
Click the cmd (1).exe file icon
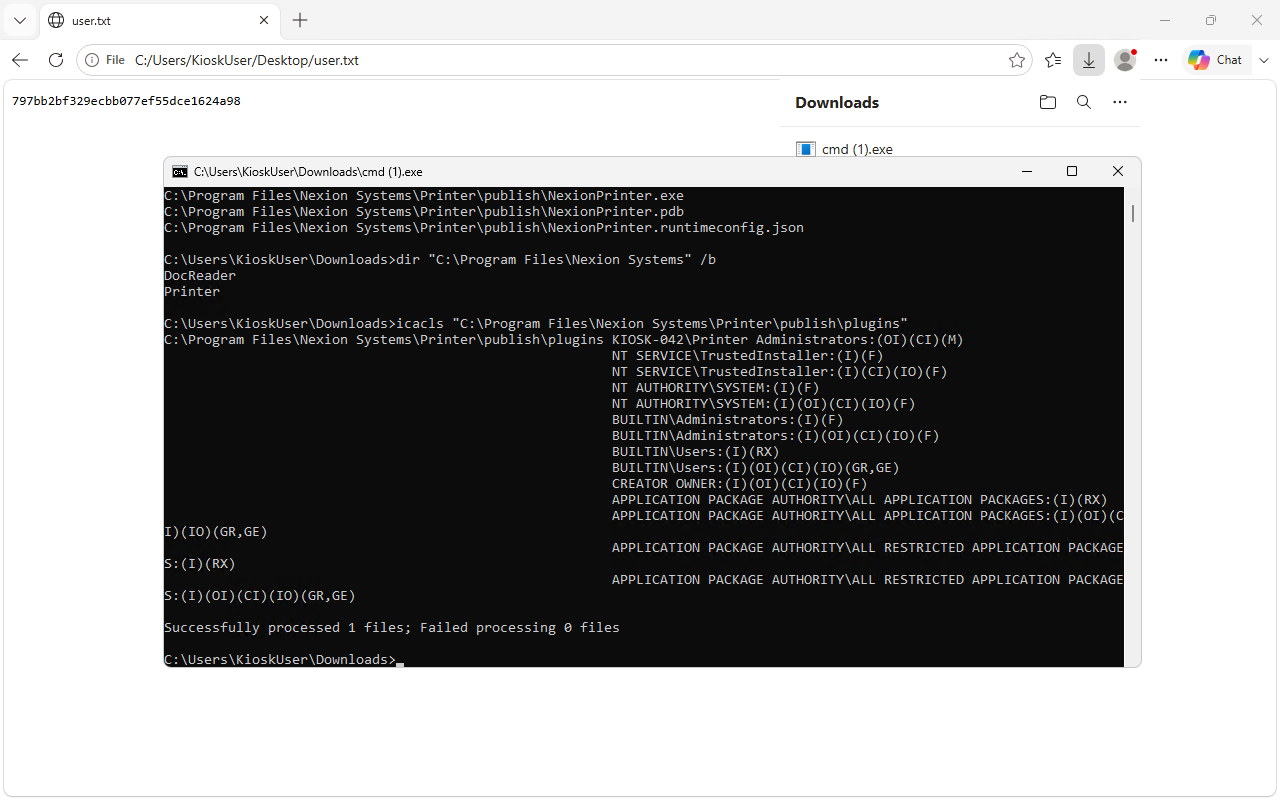click(x=806, y=149)
